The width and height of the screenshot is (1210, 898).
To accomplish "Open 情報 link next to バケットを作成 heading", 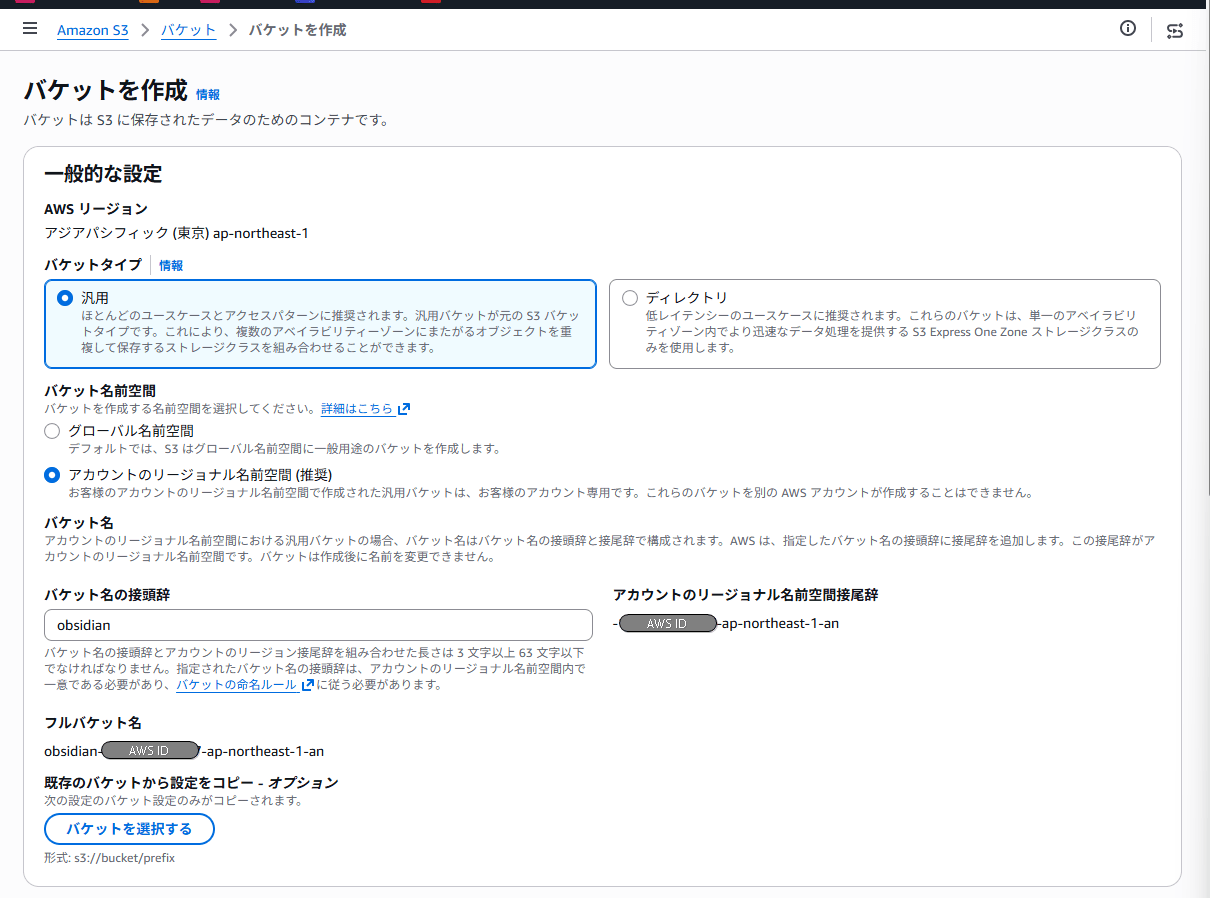I will (x=208, y=95).
